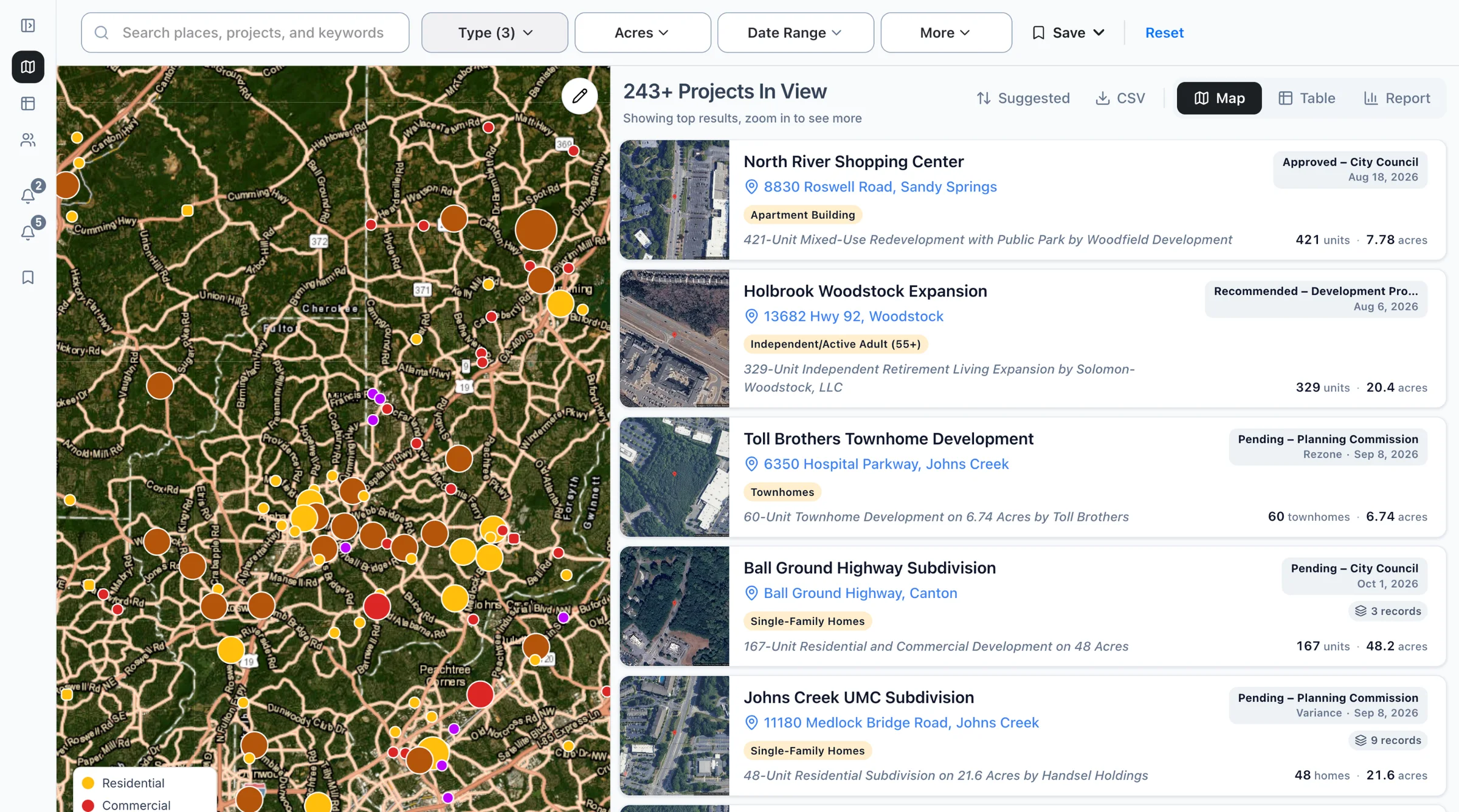The width and height of the screenshot is (1459, 812).
Task: Click Residential yellow legend swatch
Action: pyautogui.click(x=88, y=783)
